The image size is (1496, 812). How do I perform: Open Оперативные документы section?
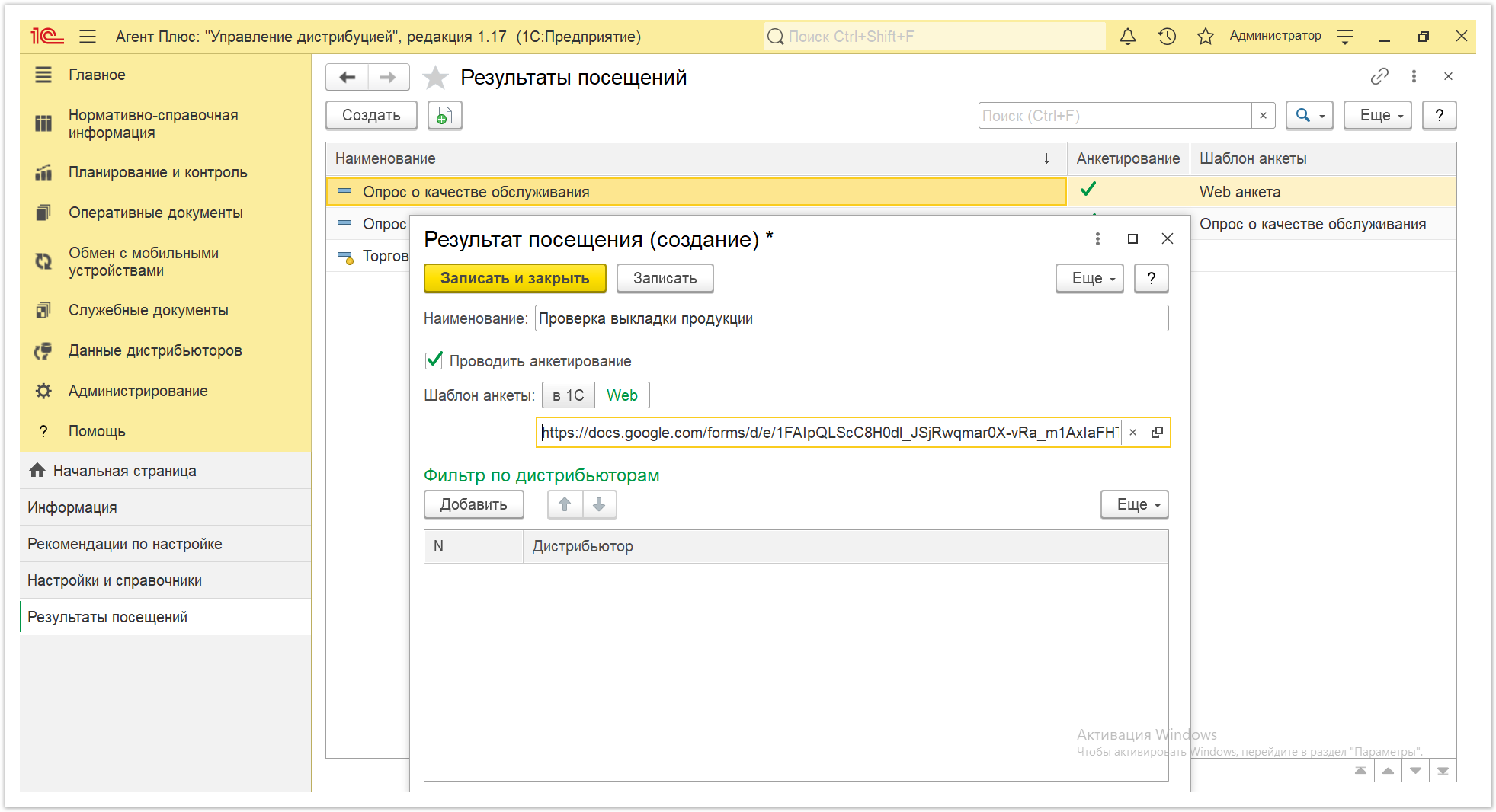155,213
